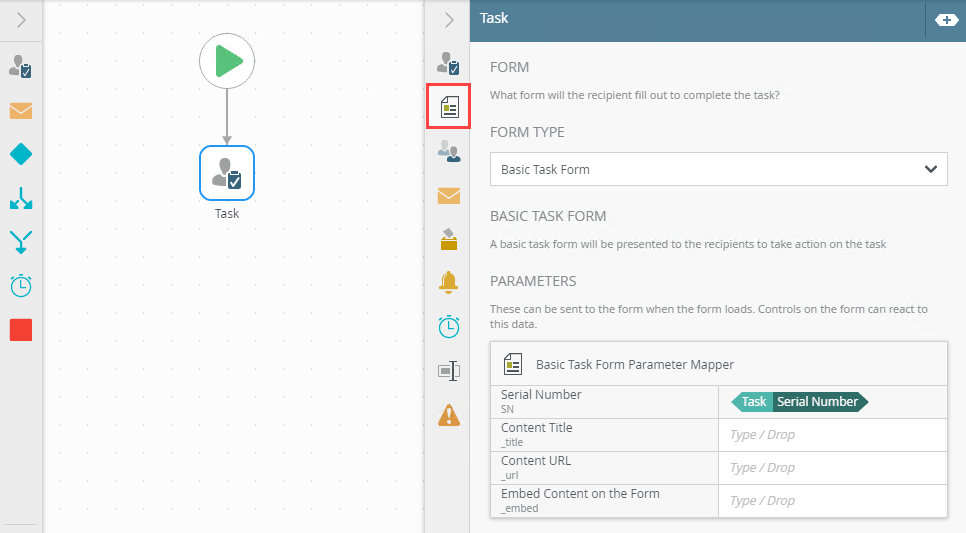Switch to the Errors warning triangle tab
Viewport: 966px width, 533px height.
coord(449,414)
